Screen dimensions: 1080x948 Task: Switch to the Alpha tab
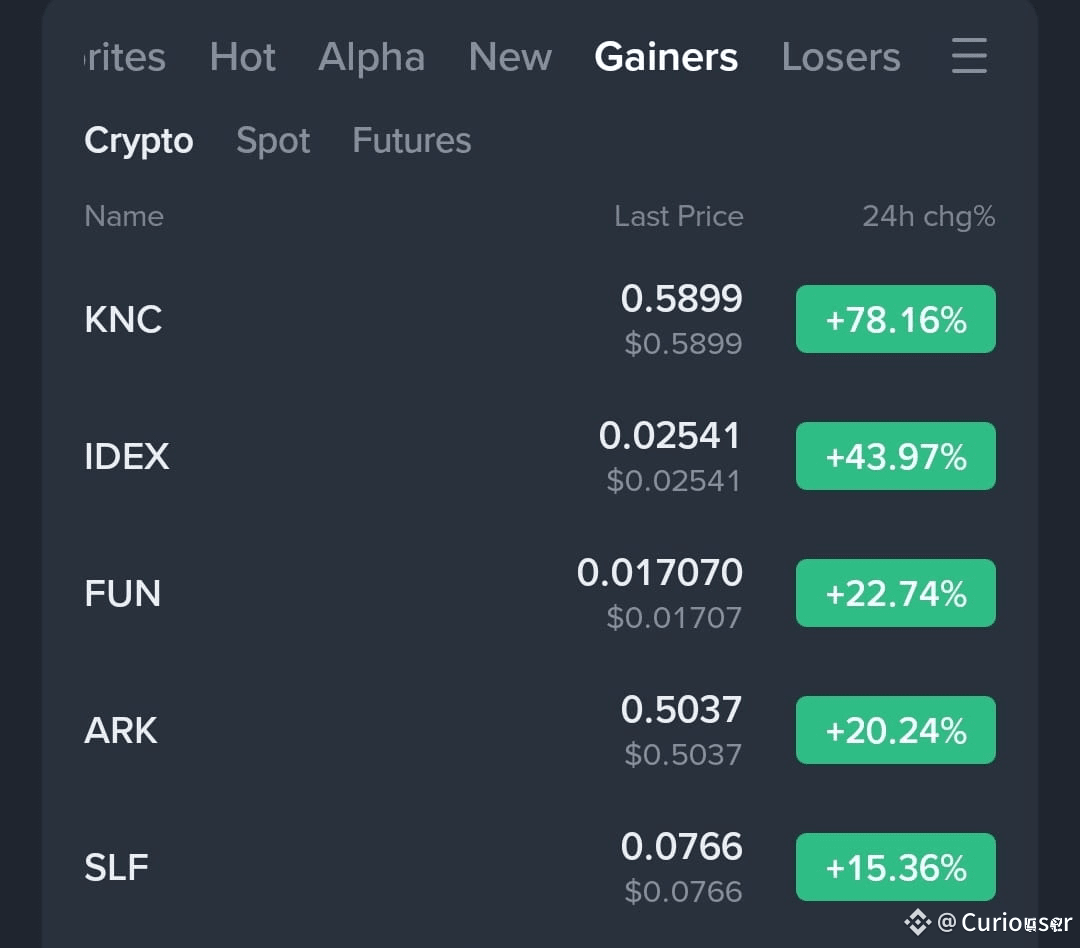tap(371, 57)
